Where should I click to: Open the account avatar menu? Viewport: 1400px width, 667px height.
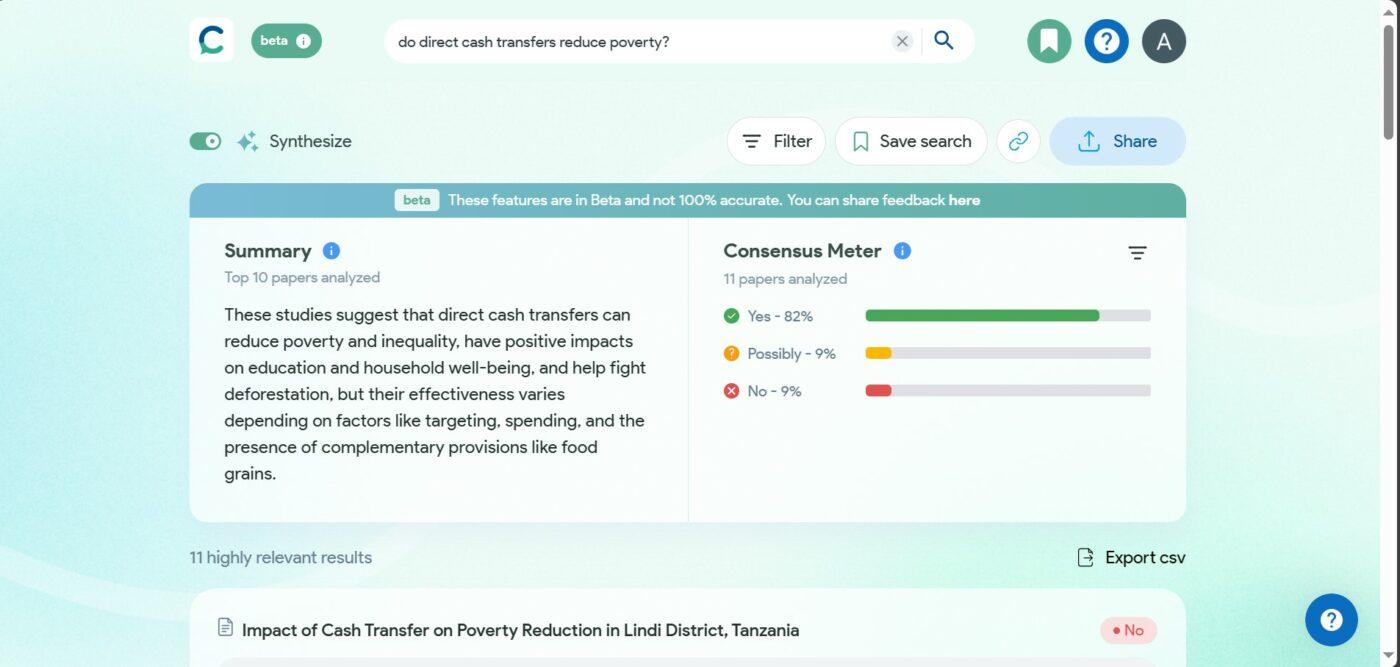(x=1164, y=41)
